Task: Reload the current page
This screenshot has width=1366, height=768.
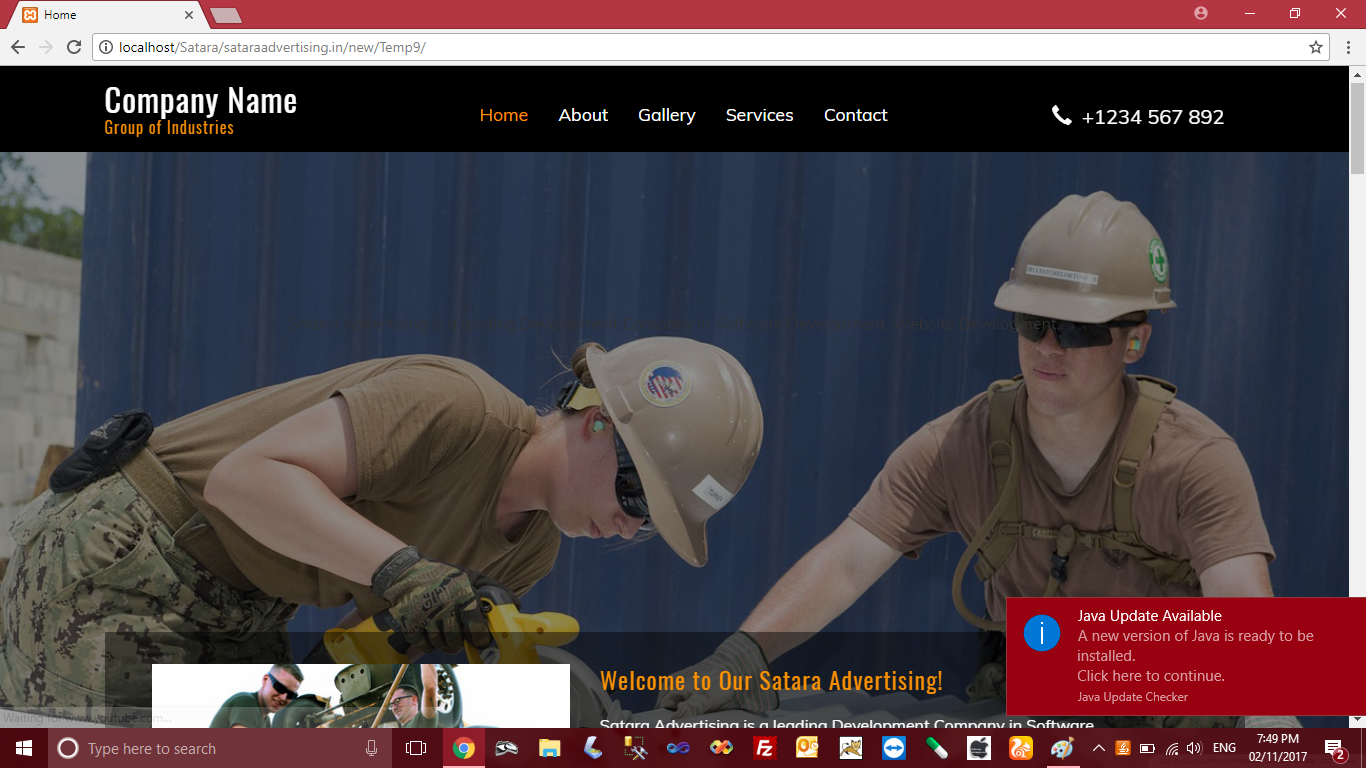Action: [x=73, y=47]
